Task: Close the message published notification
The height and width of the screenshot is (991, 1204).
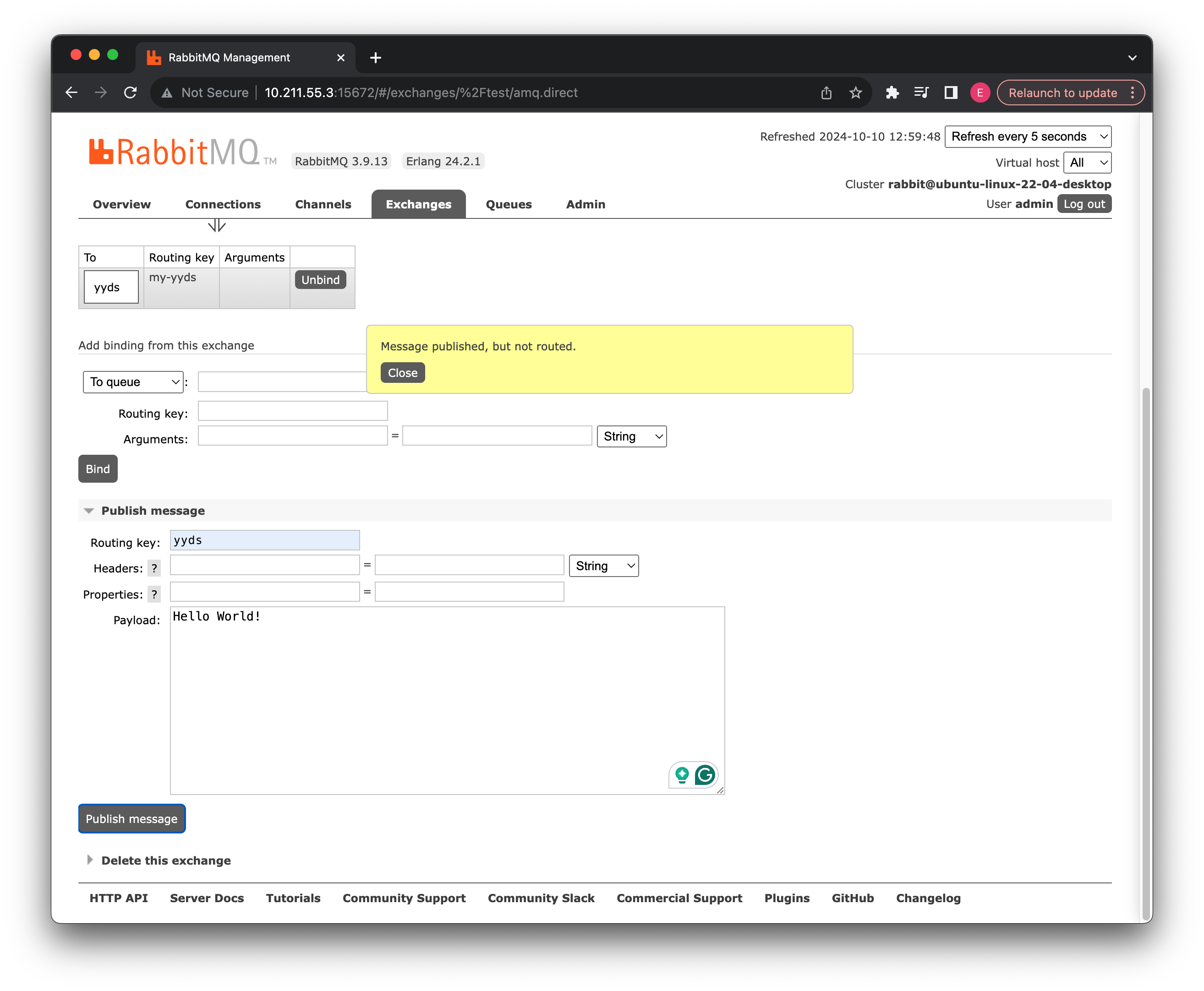Action: click(x=402, y=373)
